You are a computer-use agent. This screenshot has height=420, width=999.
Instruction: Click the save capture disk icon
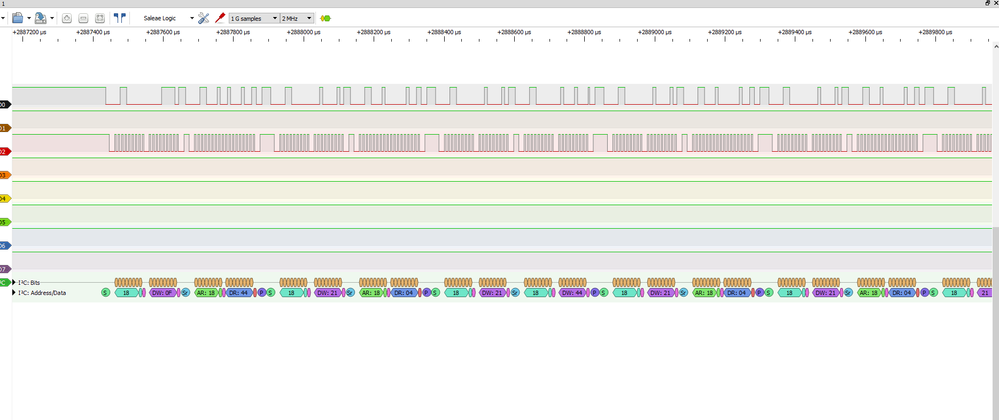click(40, 18)
